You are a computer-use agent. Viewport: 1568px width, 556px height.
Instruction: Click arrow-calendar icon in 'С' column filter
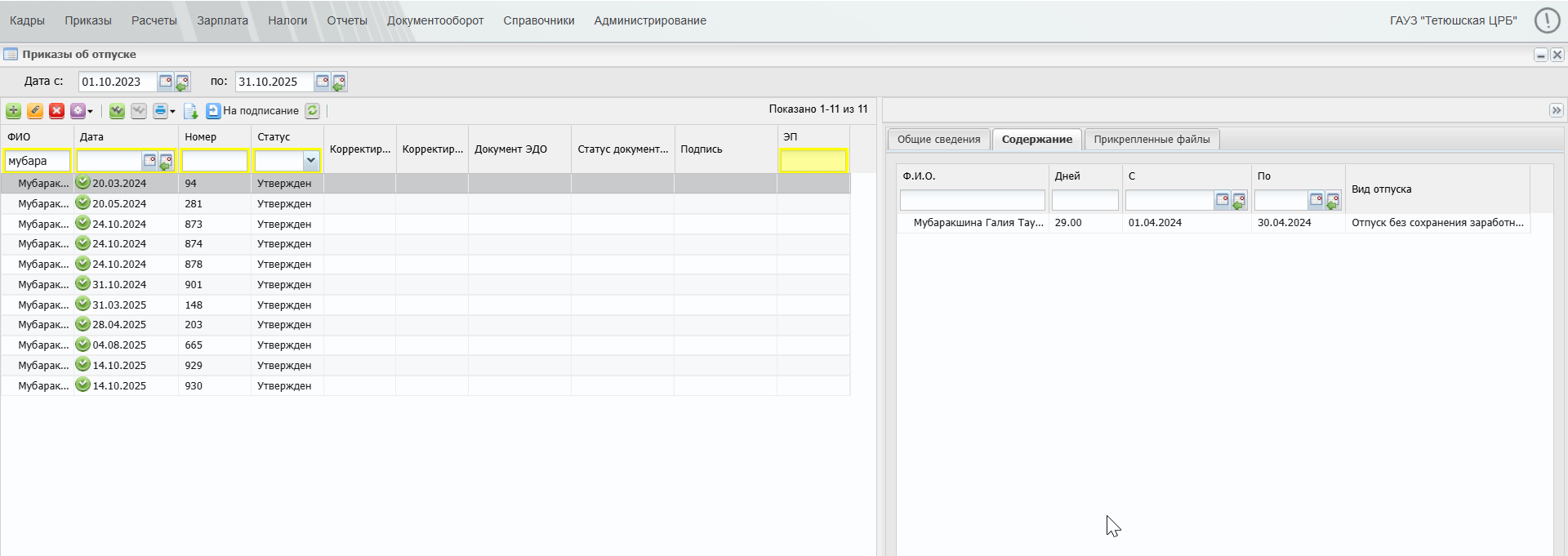pyautogui.click(x=1239, y=201)
